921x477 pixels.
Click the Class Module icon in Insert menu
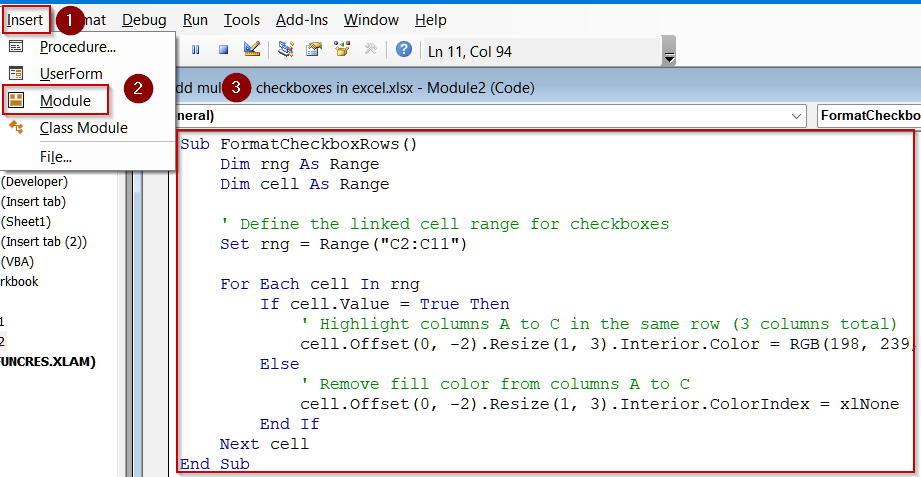tap(16, 127)
